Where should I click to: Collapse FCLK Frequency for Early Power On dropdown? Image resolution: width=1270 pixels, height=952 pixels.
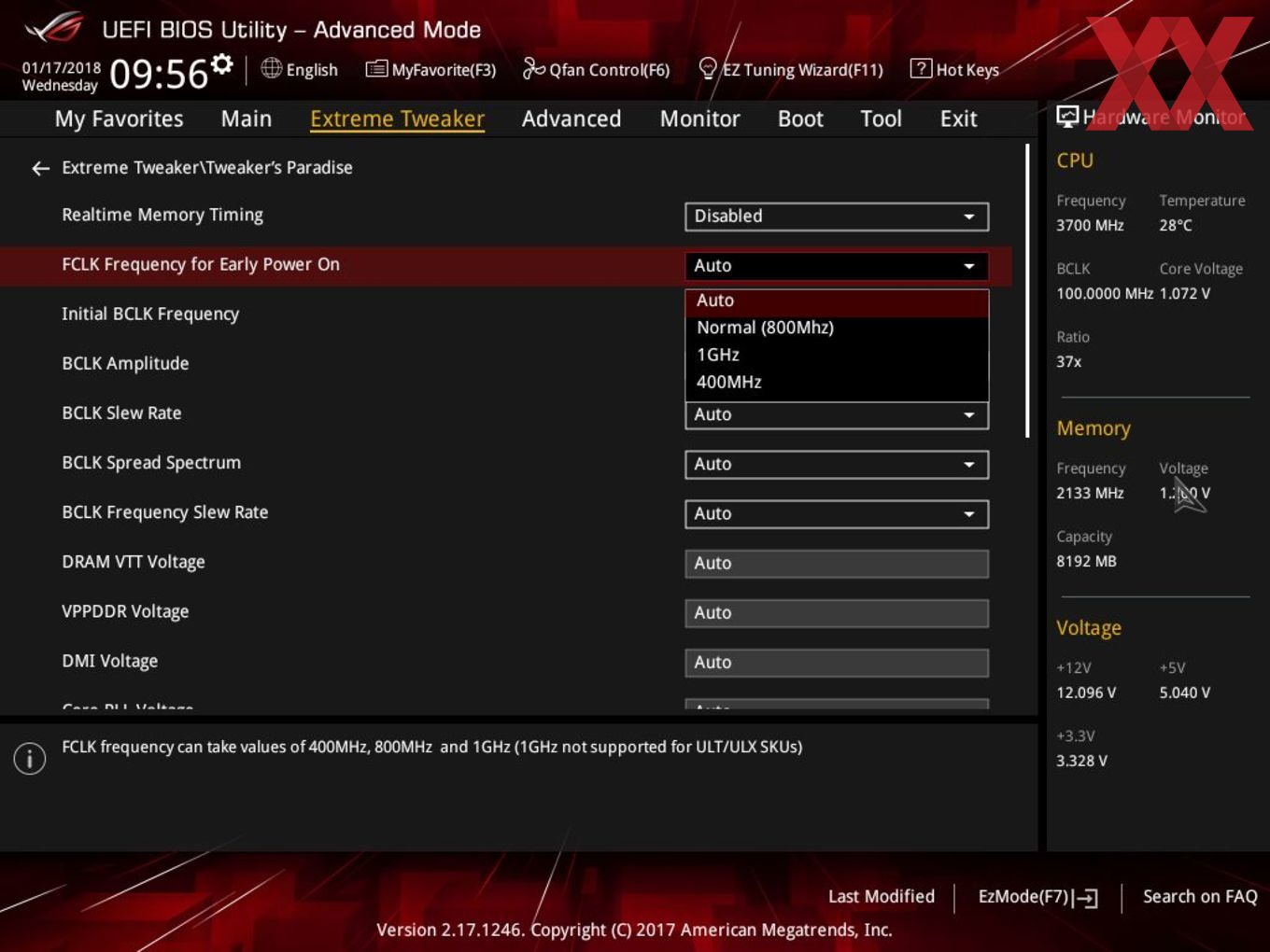(x=837, y=266)
